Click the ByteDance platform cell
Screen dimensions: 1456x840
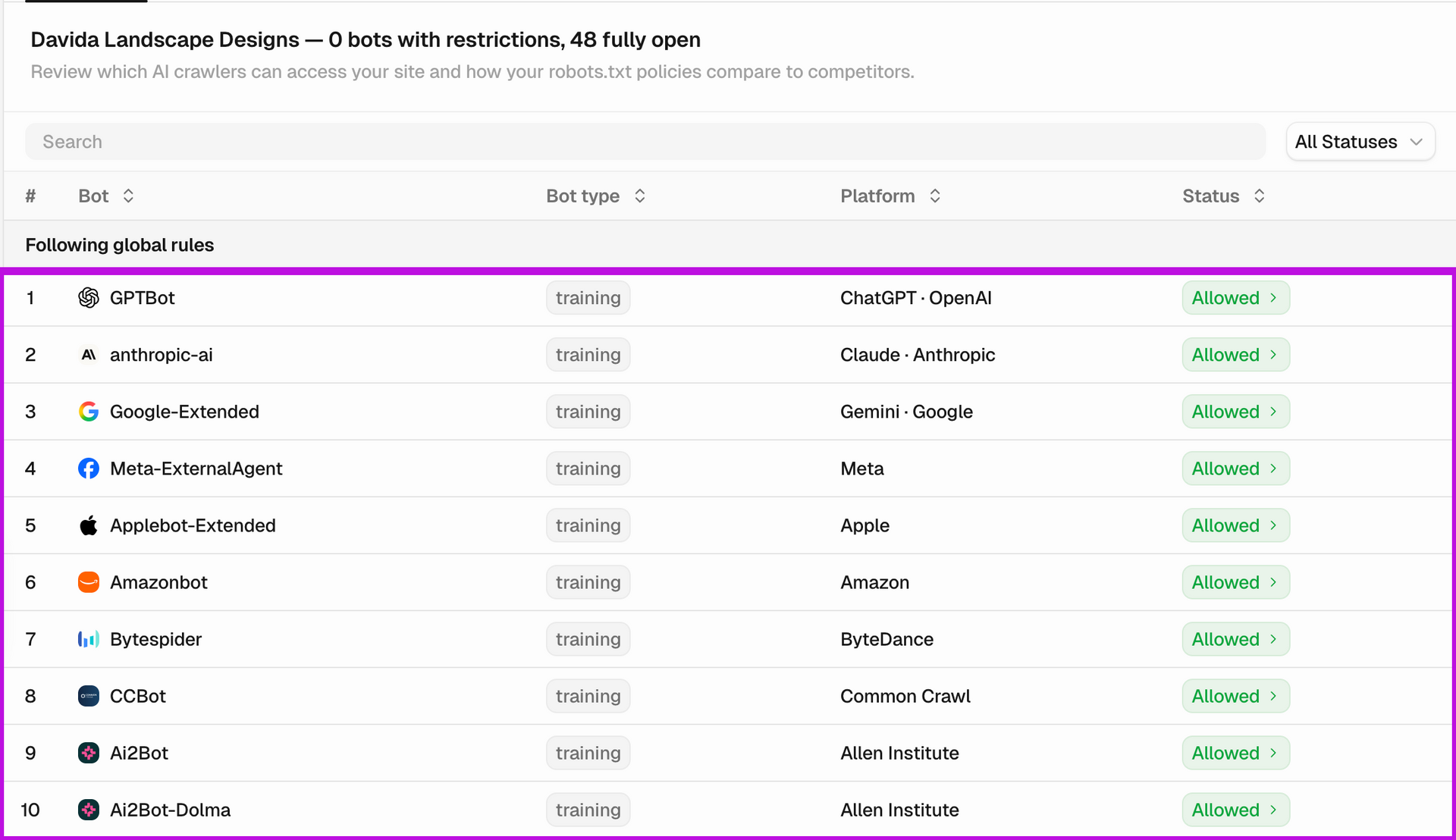point(886,639)
